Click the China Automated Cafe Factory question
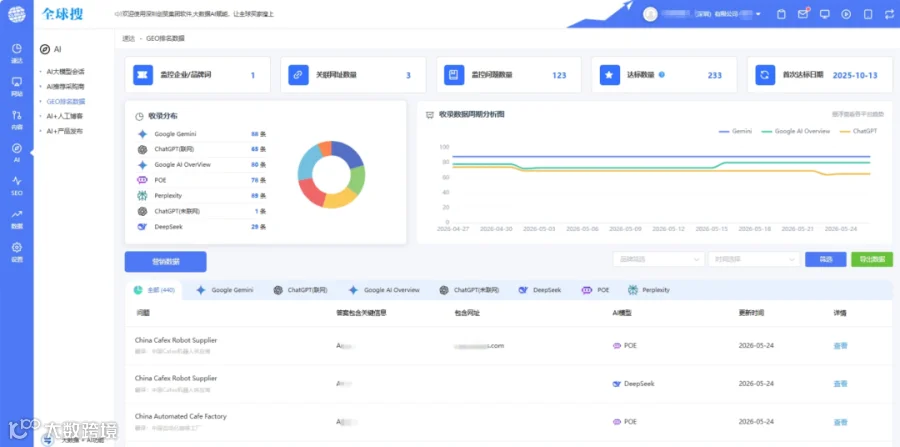Screen dimensions: 900x447 (181, 417)
